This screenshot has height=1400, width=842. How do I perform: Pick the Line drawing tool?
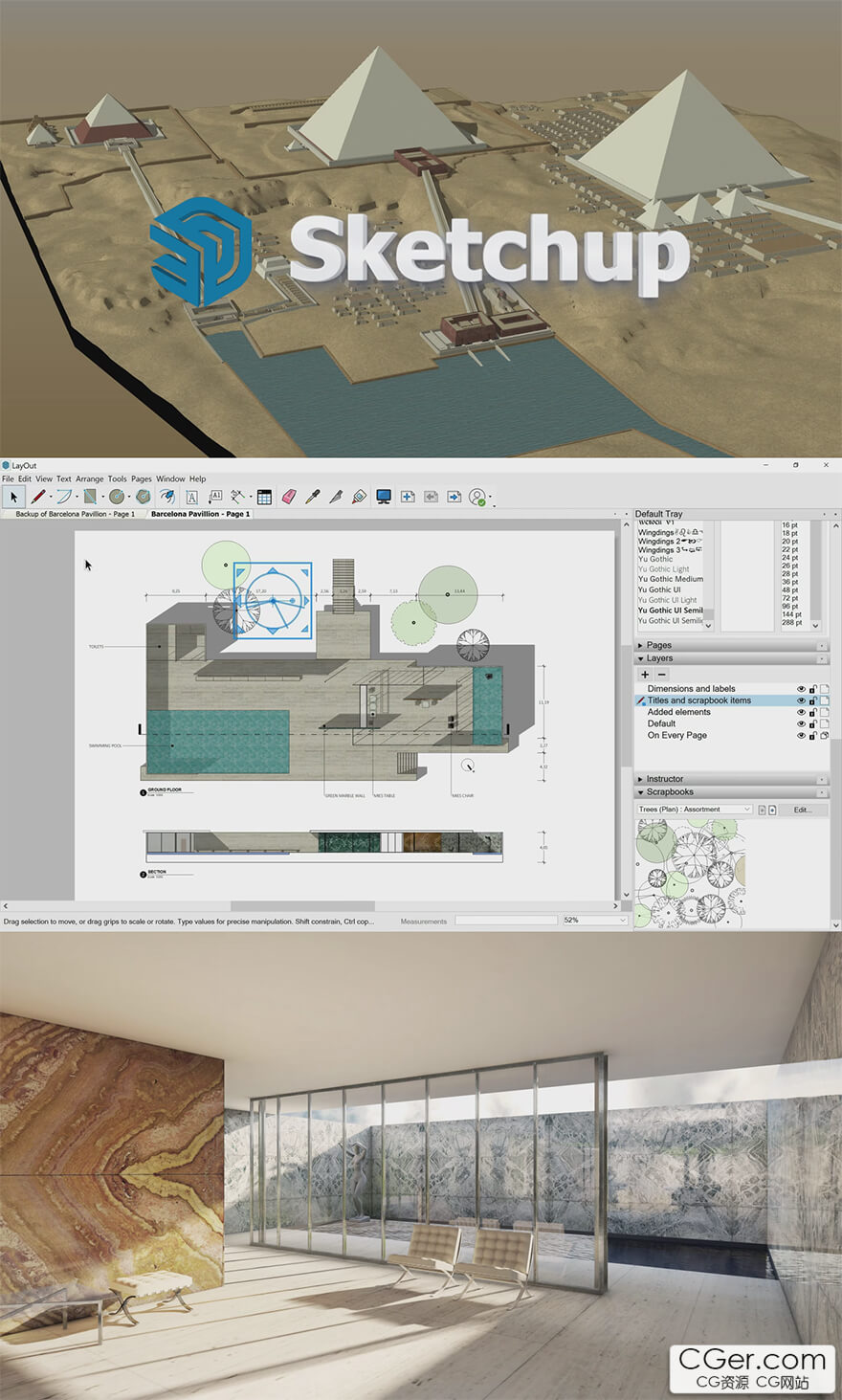click(x=37, y=497)
